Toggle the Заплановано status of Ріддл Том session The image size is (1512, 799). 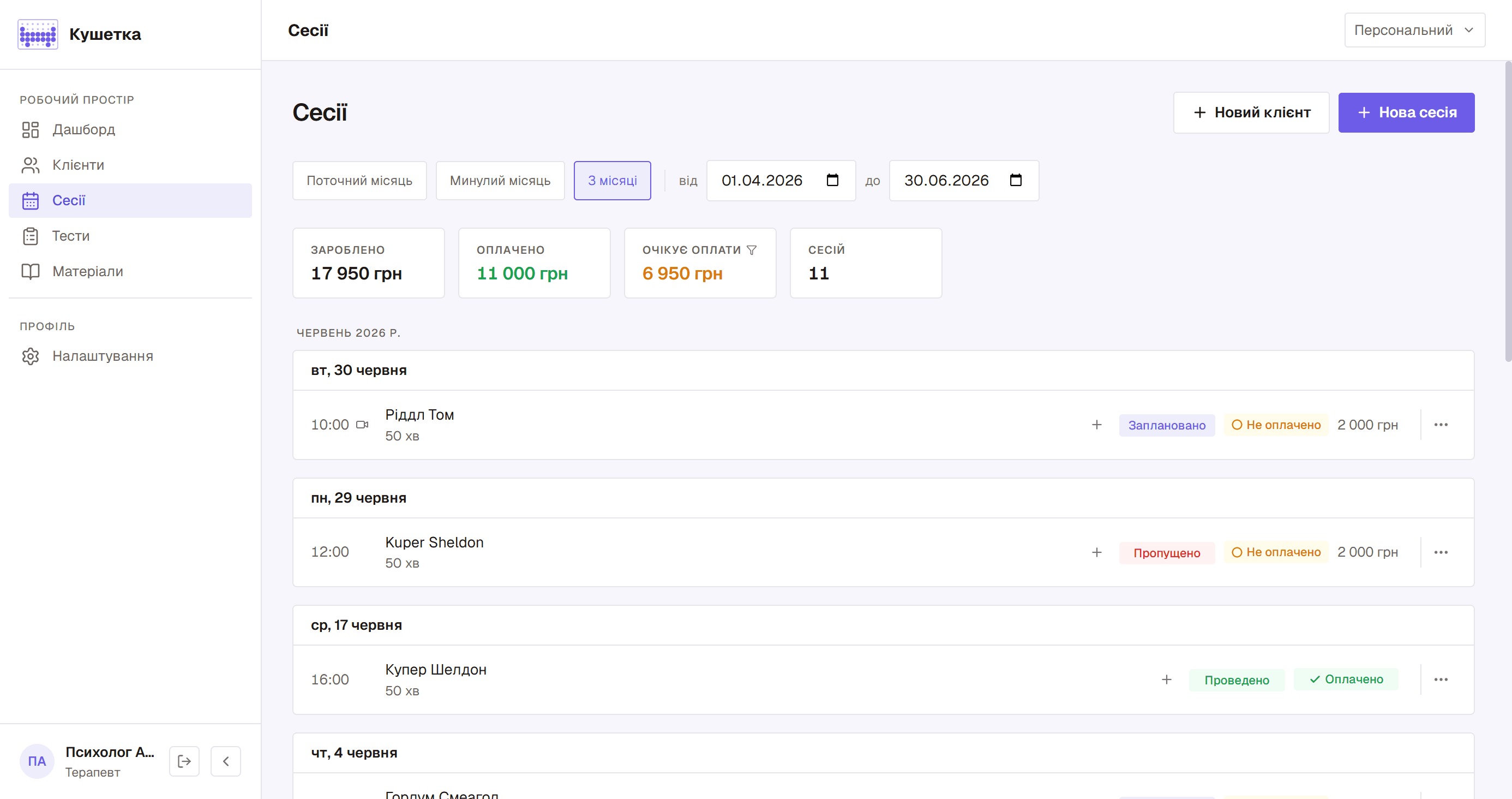[1167, 425]
